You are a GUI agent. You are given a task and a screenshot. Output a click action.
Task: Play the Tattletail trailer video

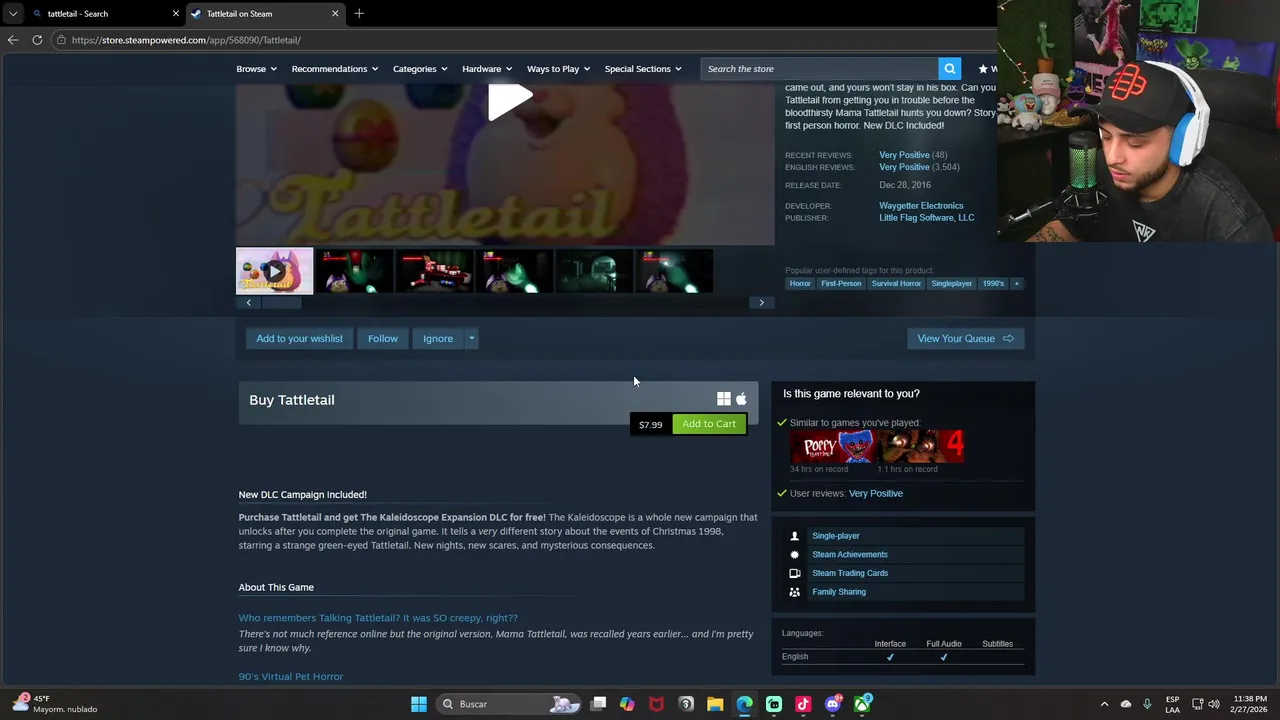(510, 101)
